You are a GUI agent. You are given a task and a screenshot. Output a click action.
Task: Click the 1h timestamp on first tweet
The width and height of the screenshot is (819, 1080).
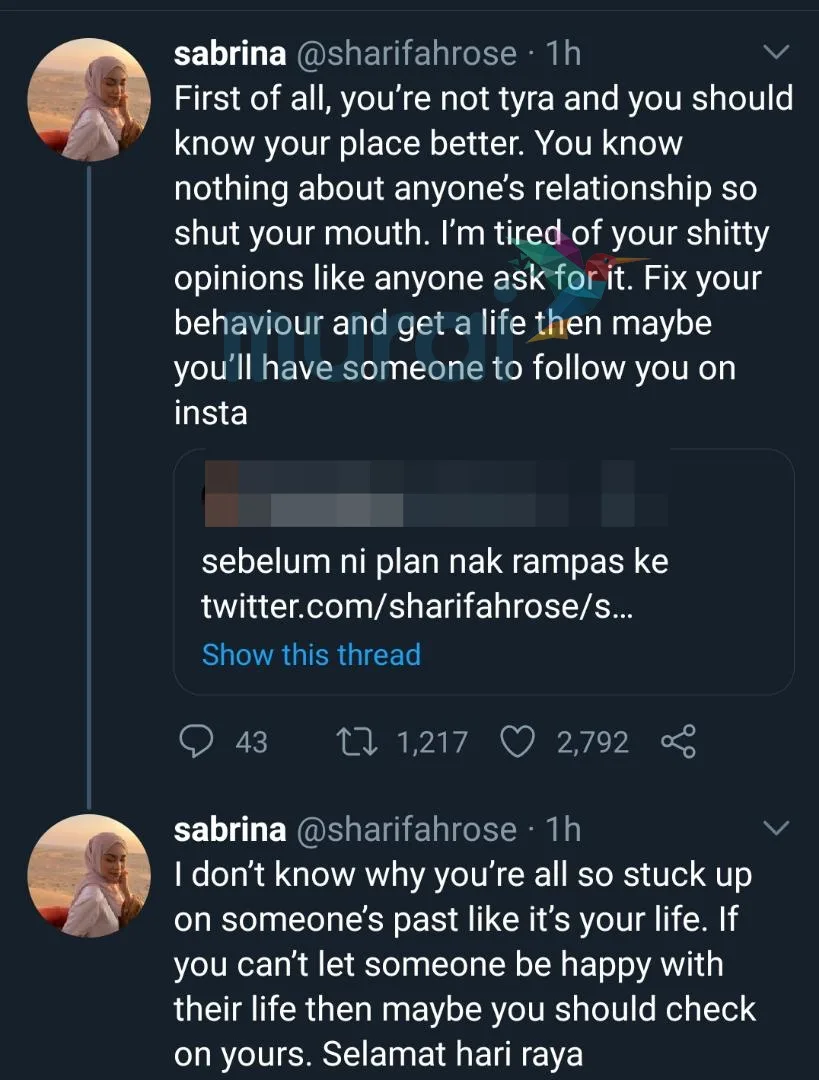click(563, 54)
